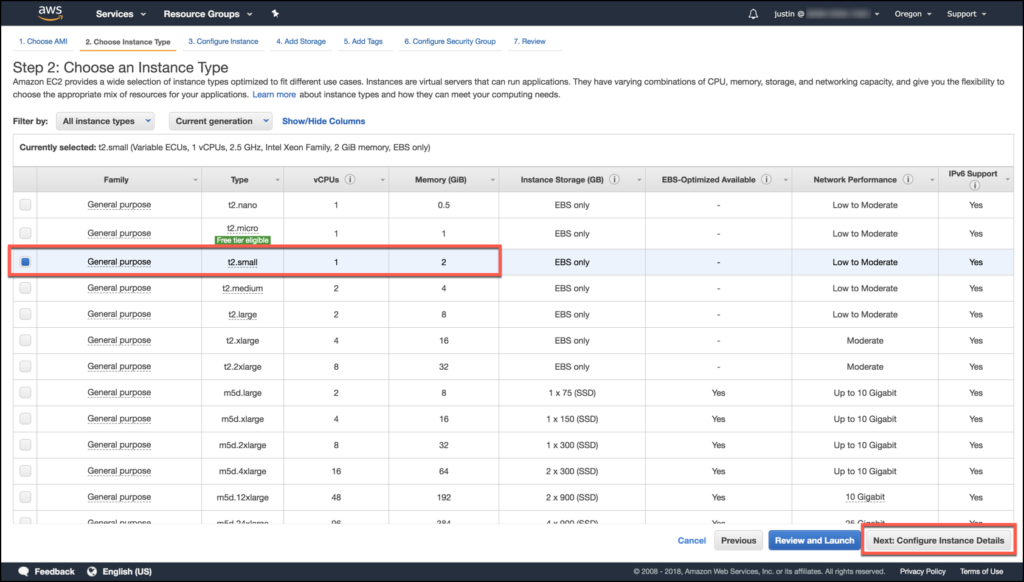This screenshot has width=1024, height=582.
Task: Open the Privacy Policy link
Action: coord(923,572)
